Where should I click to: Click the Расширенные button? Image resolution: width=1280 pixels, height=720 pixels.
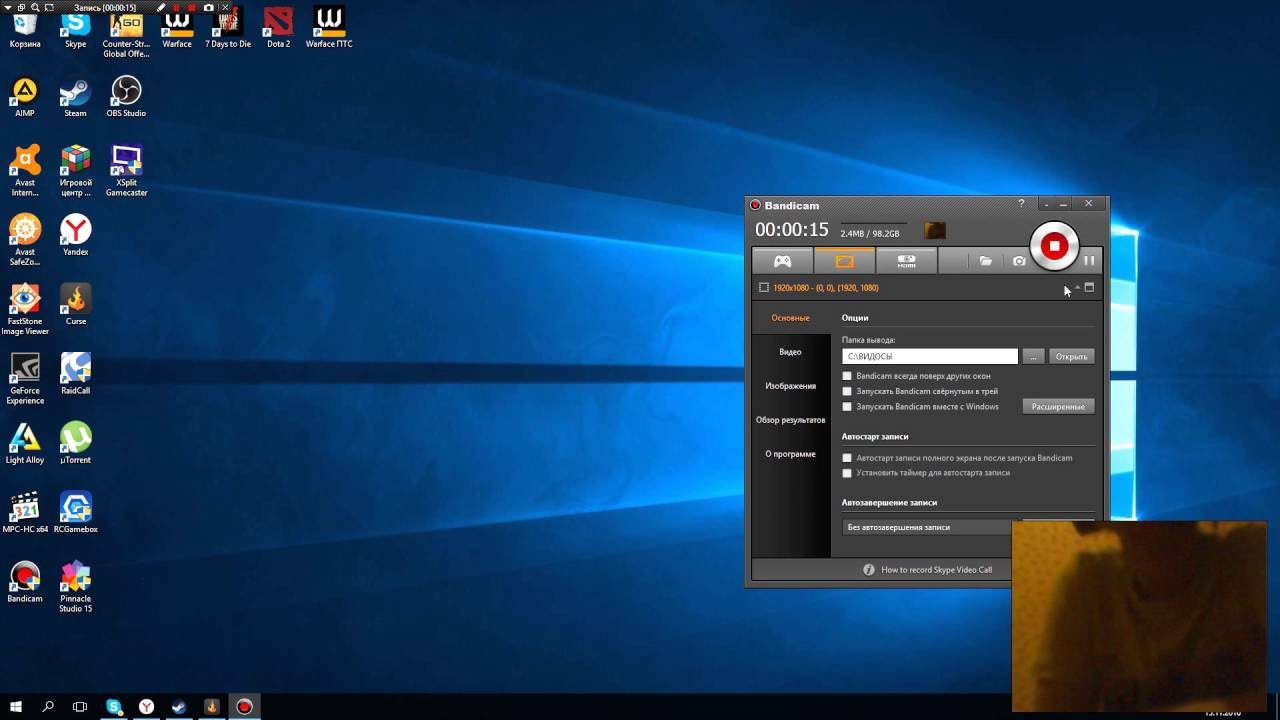1058,407
